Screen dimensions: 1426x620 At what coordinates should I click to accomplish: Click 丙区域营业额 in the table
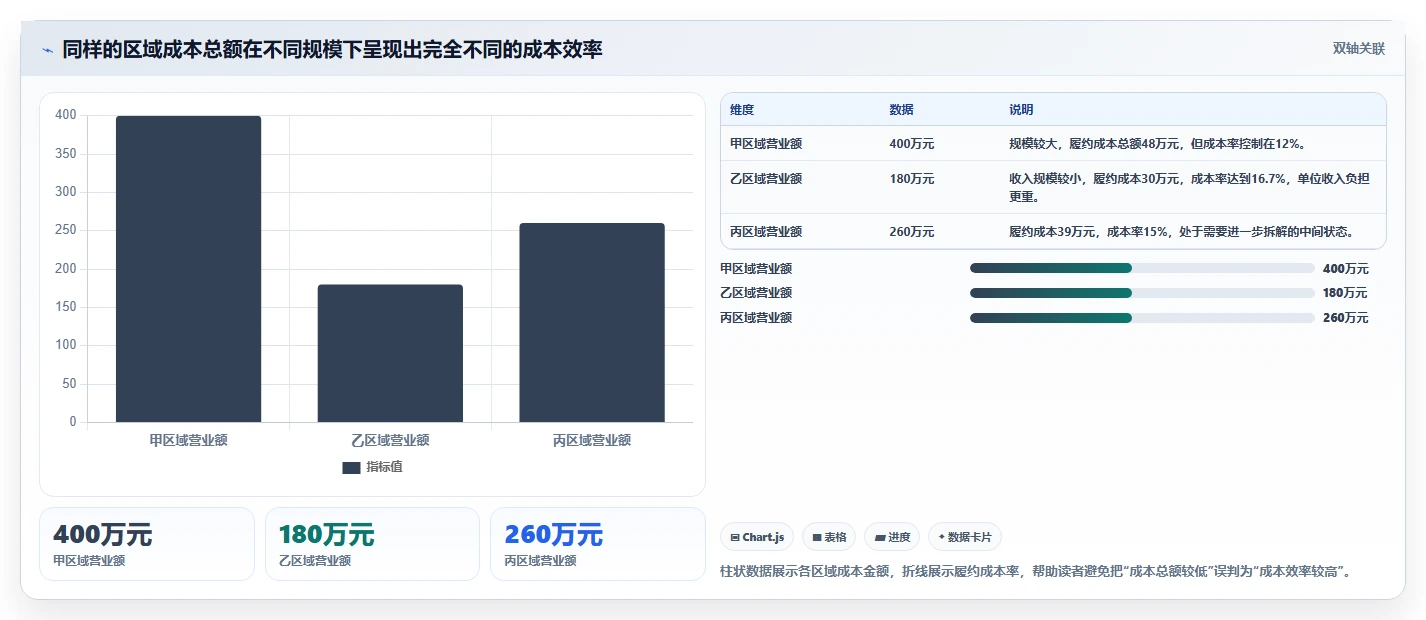tap(766, 232)
